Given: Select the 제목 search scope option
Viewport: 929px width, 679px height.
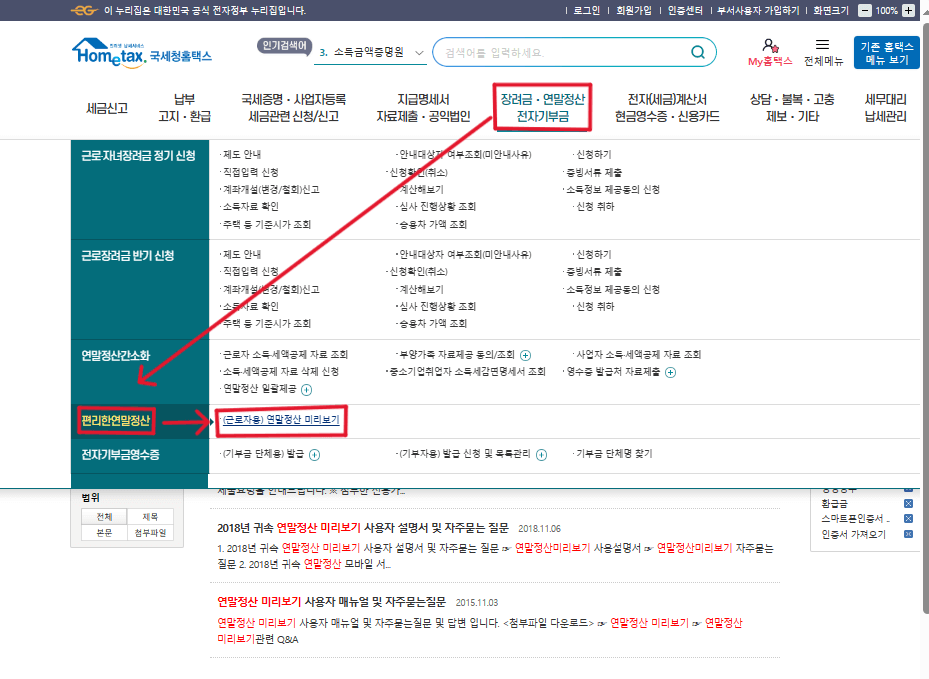Looking at the screenshot, I should point(150,517).
